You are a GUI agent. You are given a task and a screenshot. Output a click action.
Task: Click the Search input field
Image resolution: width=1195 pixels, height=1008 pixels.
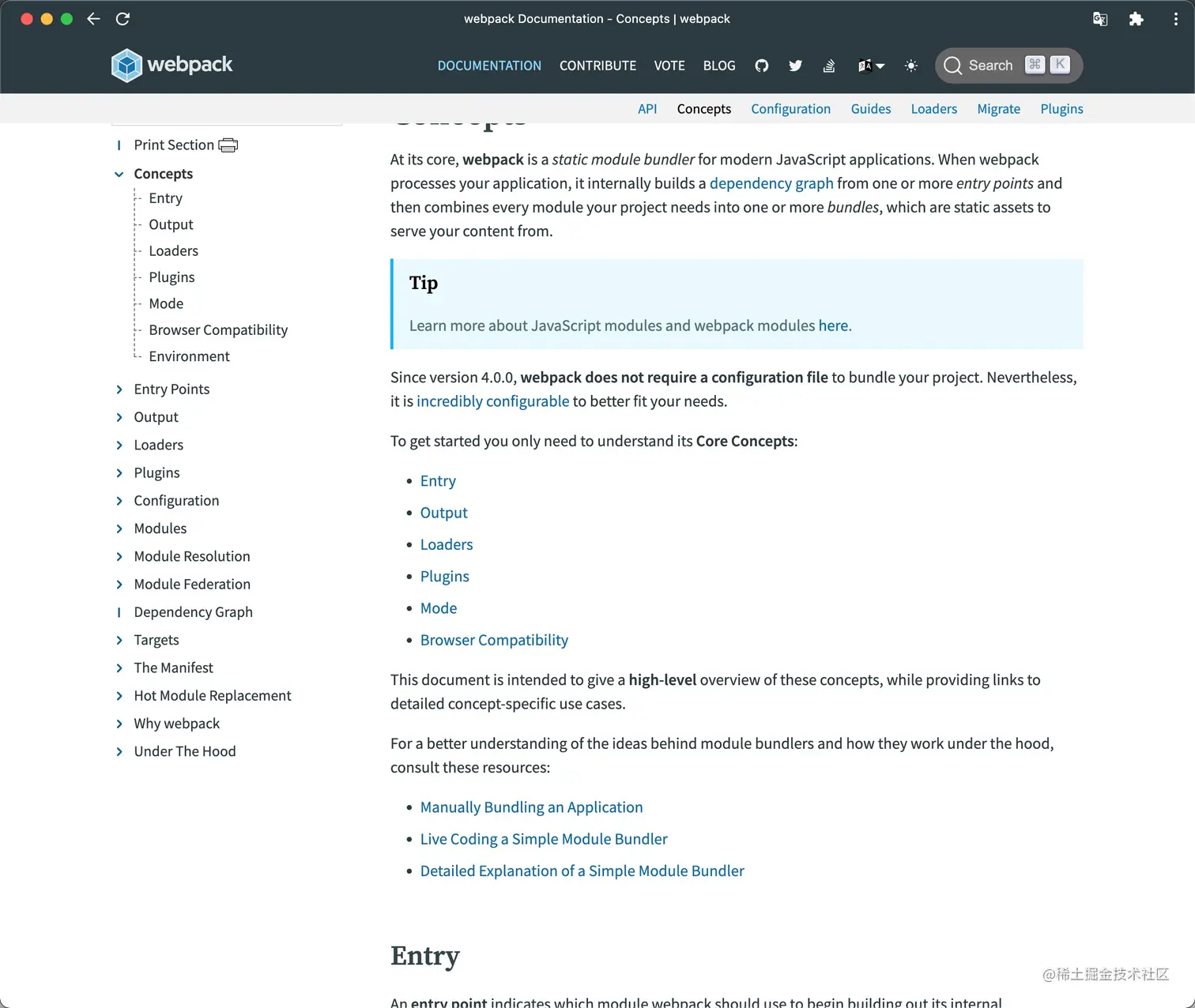click(1008, 66)
